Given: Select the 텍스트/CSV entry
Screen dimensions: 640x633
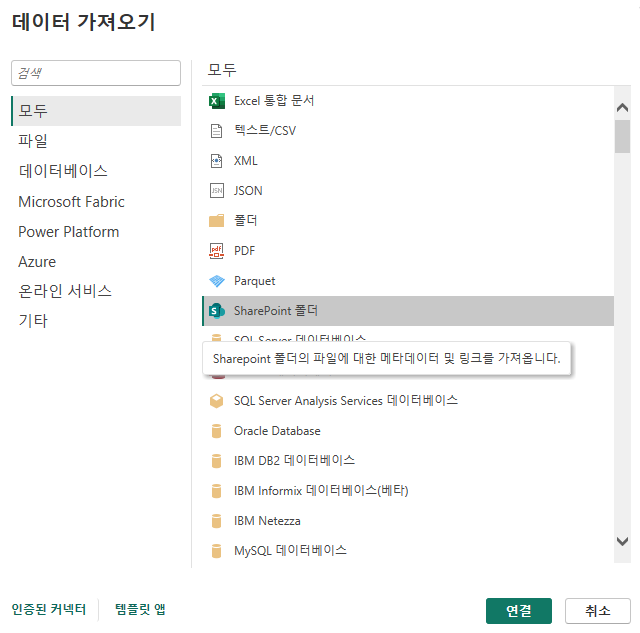Looking at the screenshot, I should [265, 131].
